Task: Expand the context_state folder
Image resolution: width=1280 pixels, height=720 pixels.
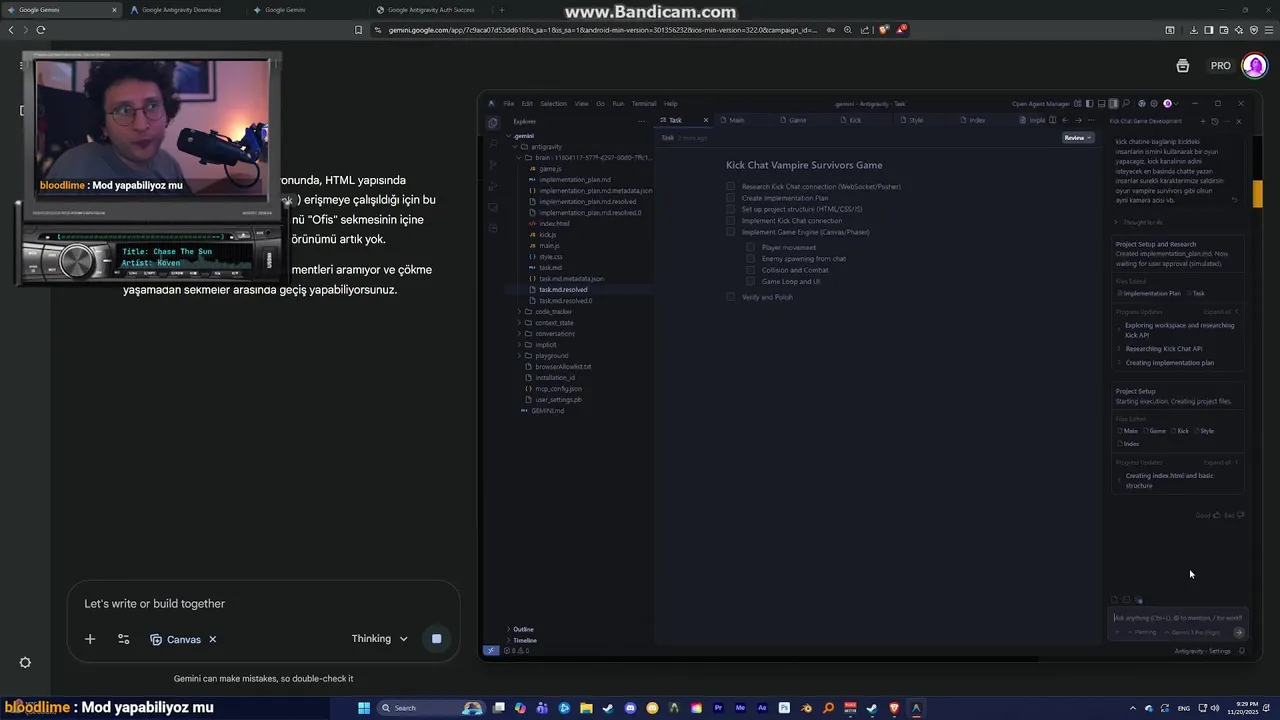Action: pos(554,323)
